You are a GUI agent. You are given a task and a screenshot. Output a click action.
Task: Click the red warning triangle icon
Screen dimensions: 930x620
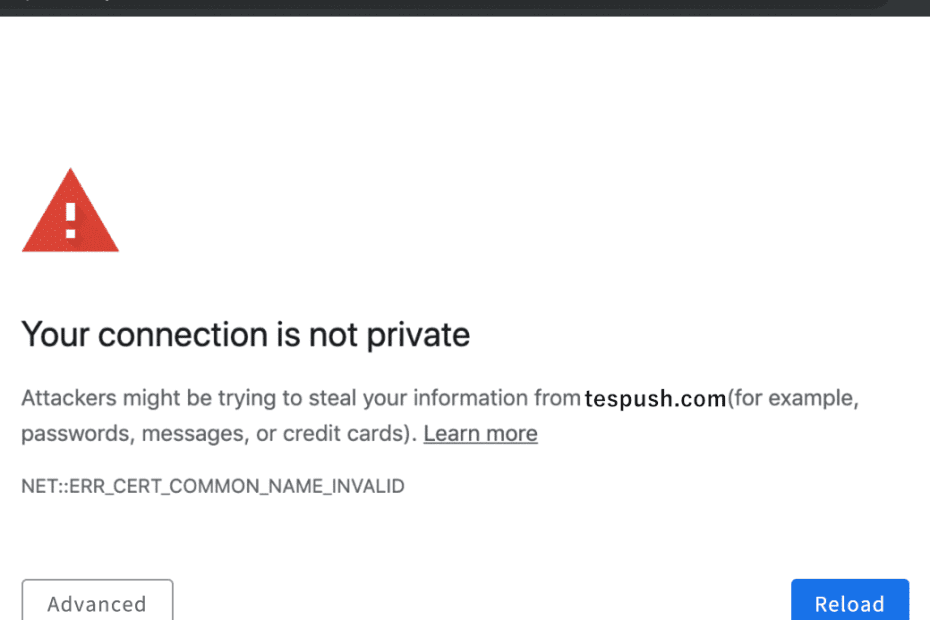(70, 212)
